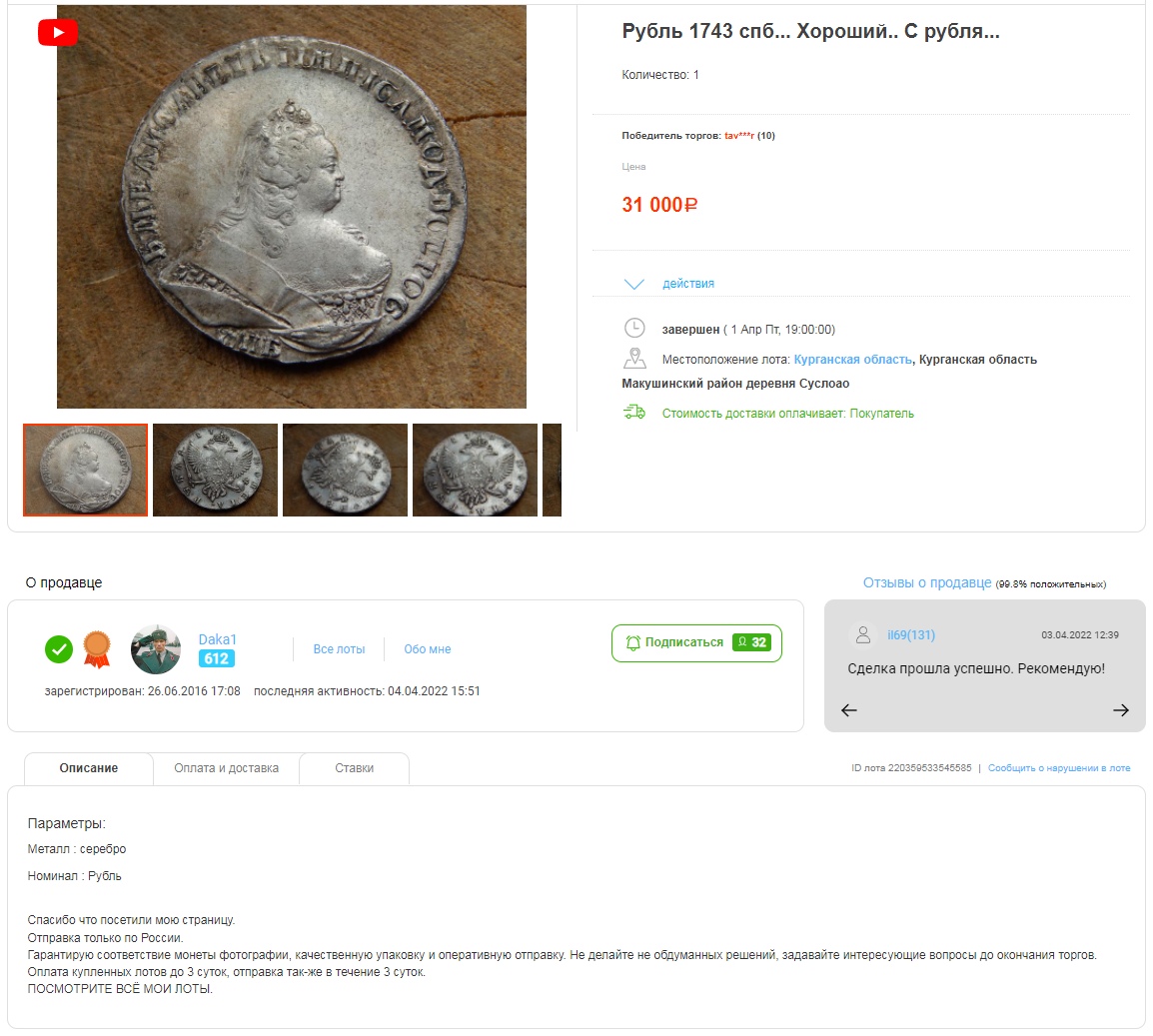Show the next seller review
The width and height of the screenshot is (1153, 1036).
1121,710
